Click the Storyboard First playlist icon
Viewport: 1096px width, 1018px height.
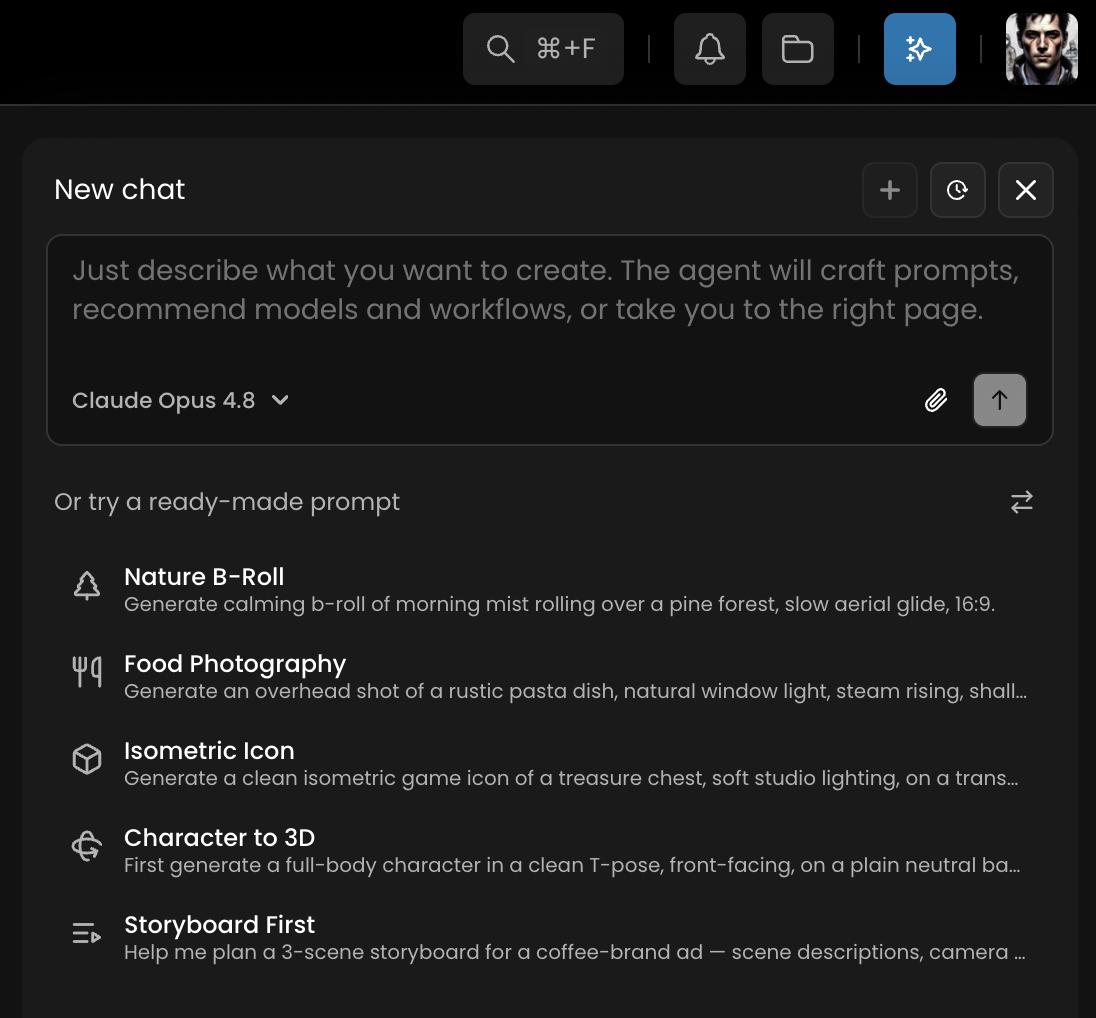[x=87, y=933]
